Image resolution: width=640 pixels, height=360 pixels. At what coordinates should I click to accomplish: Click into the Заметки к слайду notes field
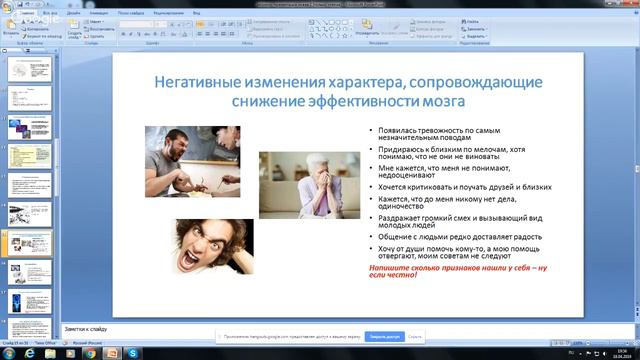pos(347,329)
